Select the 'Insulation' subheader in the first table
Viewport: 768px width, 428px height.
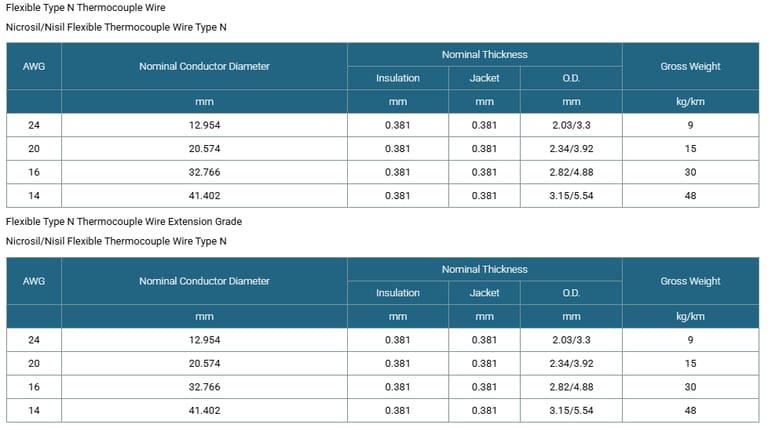[x=398, y=78]
